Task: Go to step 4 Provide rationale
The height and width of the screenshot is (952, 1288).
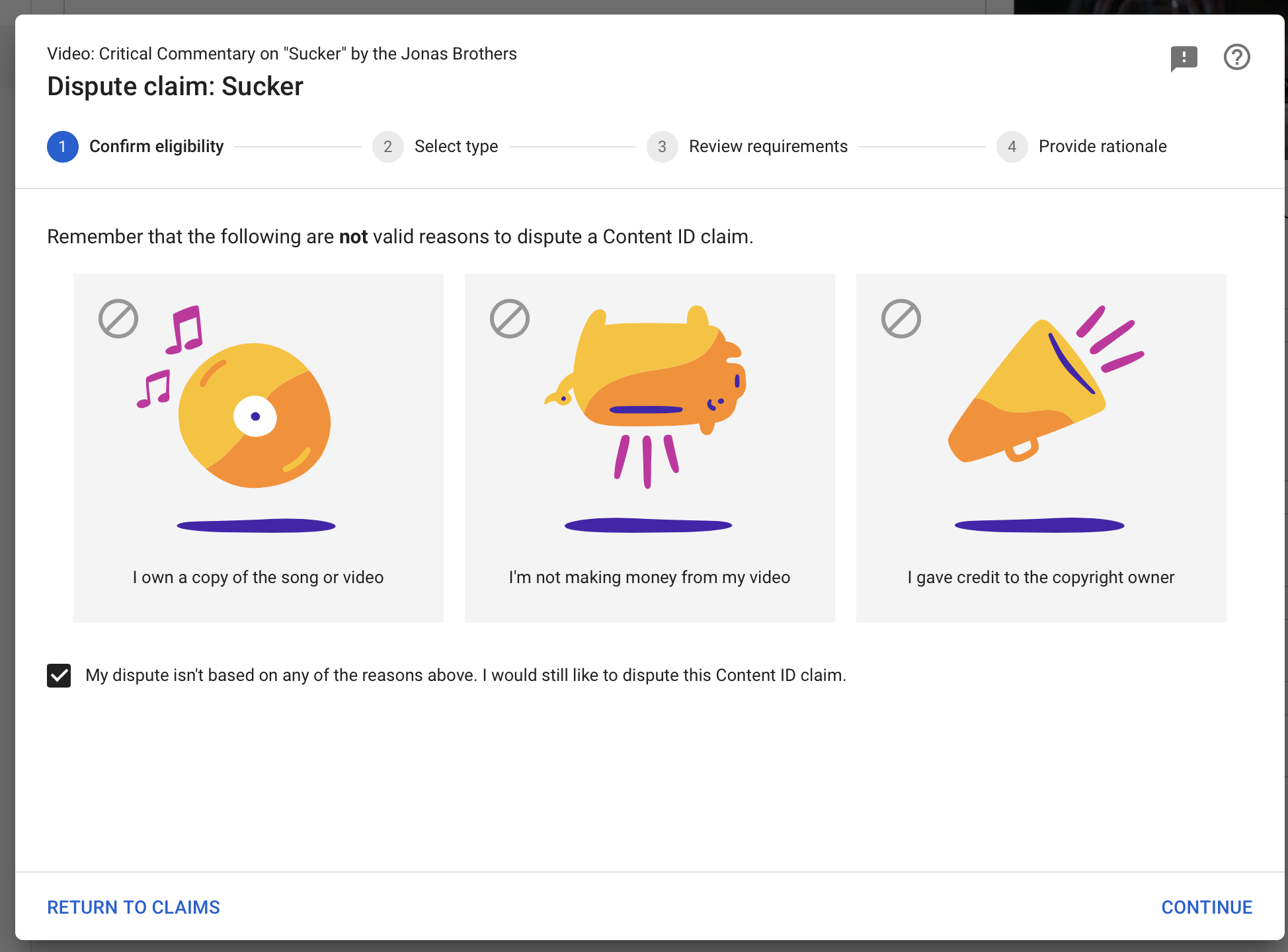Action: [x=1082, y=146]
